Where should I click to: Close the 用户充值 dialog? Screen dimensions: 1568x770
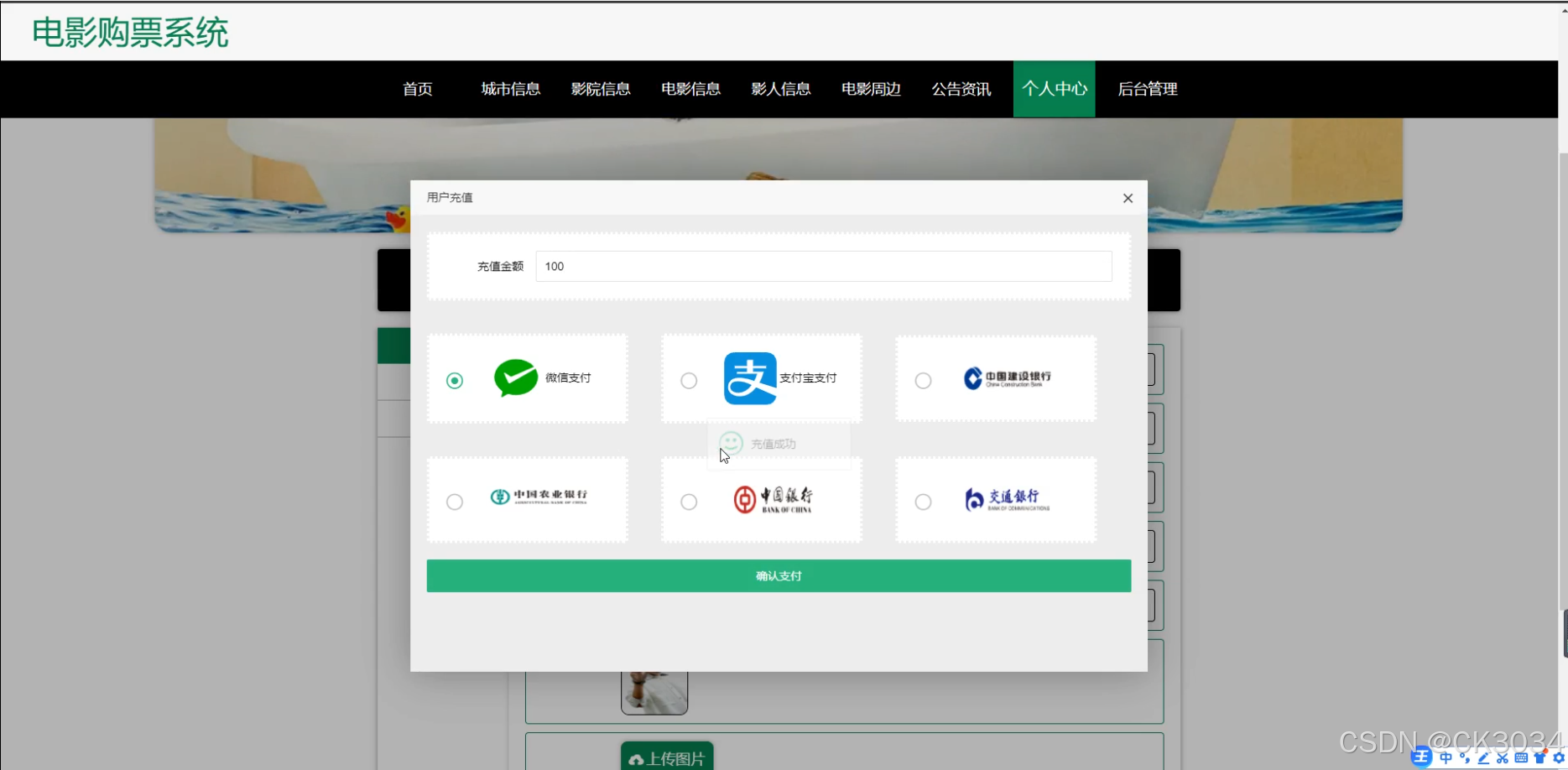pos(1128,198)
